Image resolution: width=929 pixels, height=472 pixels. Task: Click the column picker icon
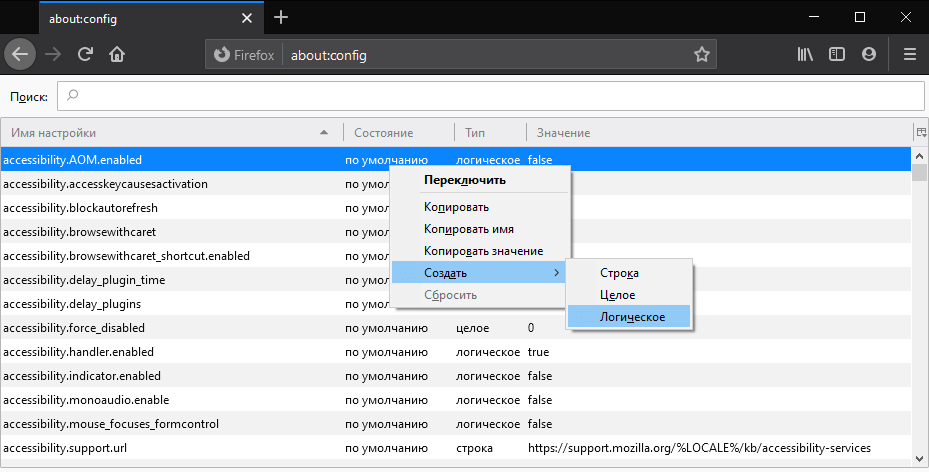pos(921,132)
